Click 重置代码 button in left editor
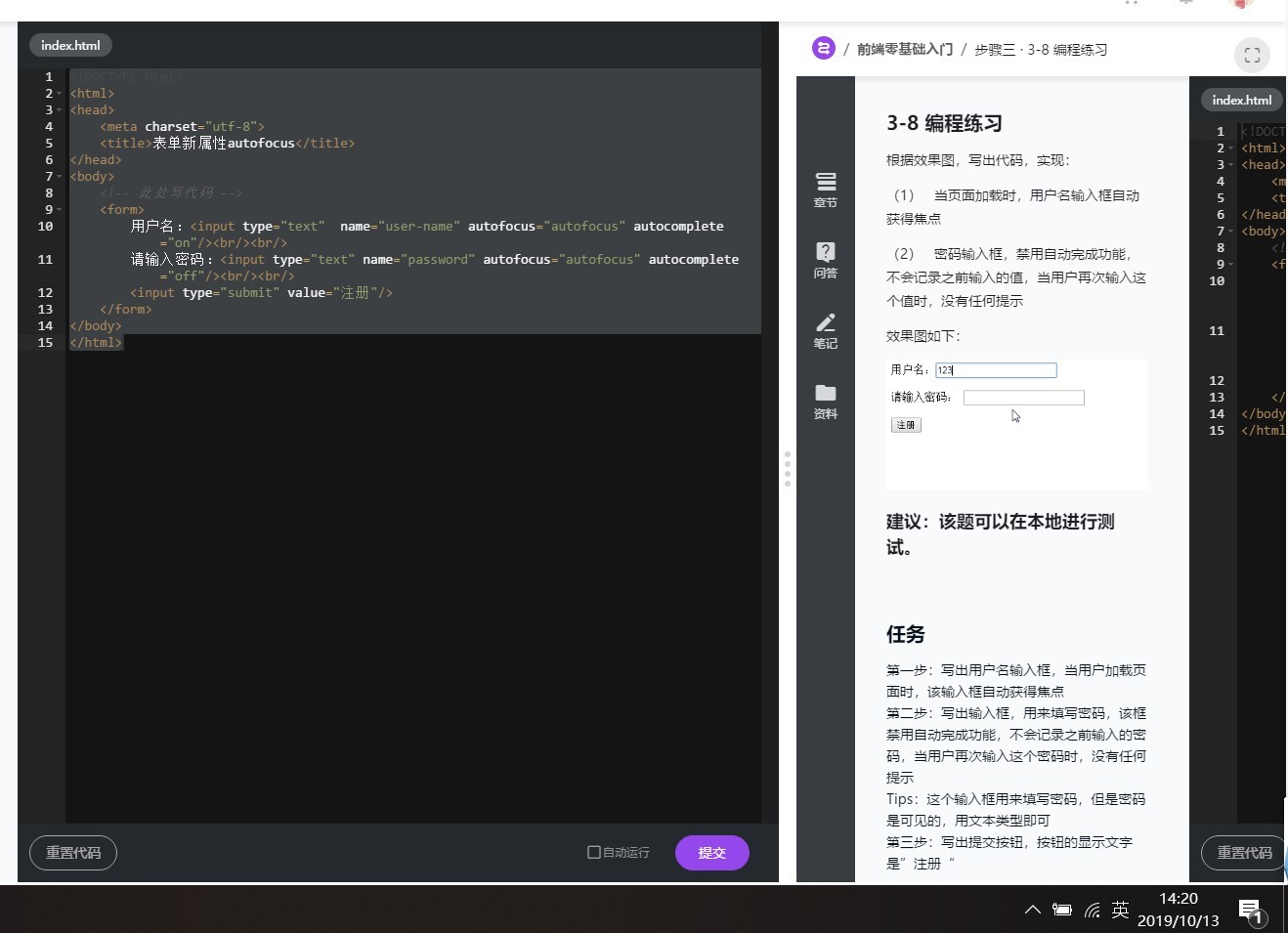Screen dimensions: 1288x933 click(73, 853)
